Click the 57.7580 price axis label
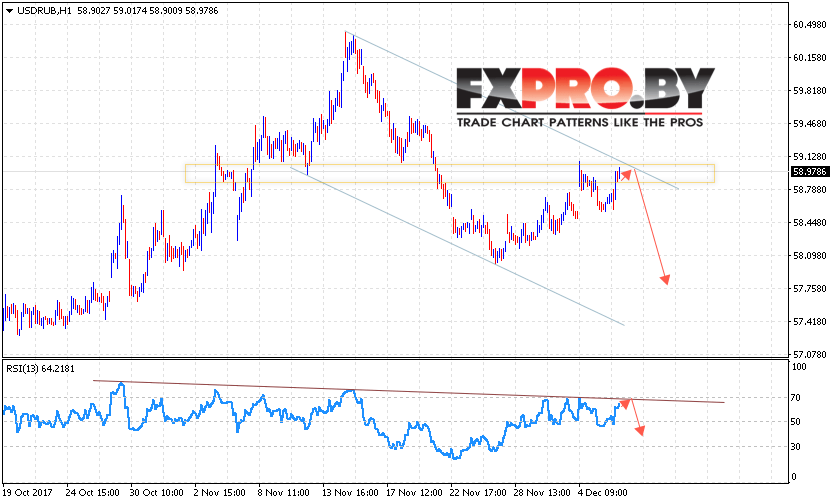 (810, 288)
